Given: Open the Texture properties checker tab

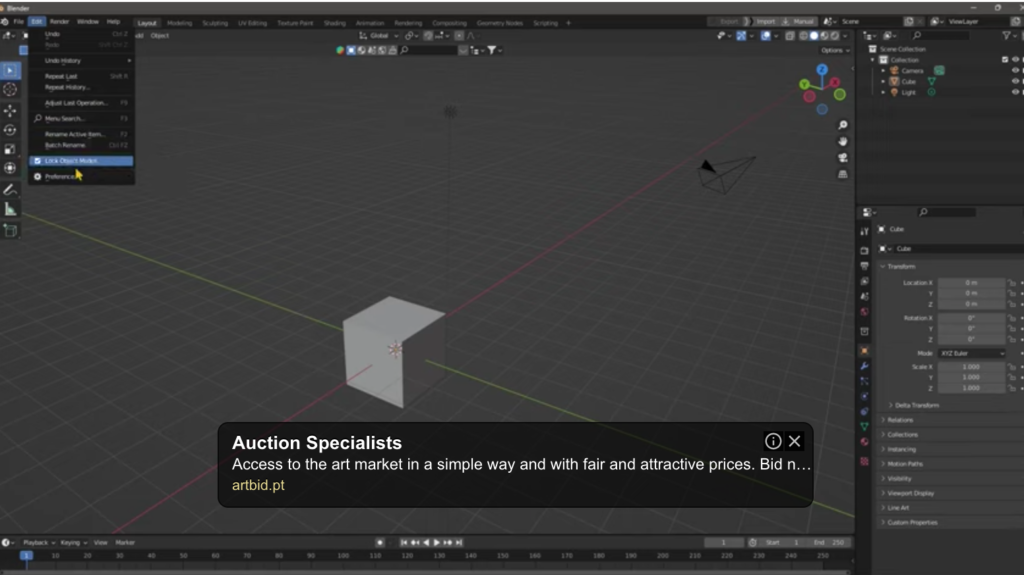Looking at the screenshot, I should (865, 461).
